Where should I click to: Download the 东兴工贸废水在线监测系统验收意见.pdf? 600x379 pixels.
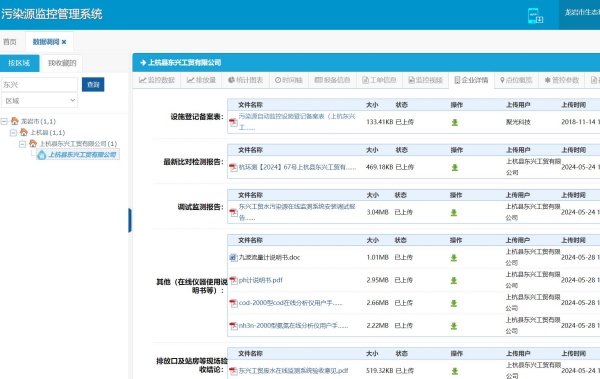(x=455, y=371)
